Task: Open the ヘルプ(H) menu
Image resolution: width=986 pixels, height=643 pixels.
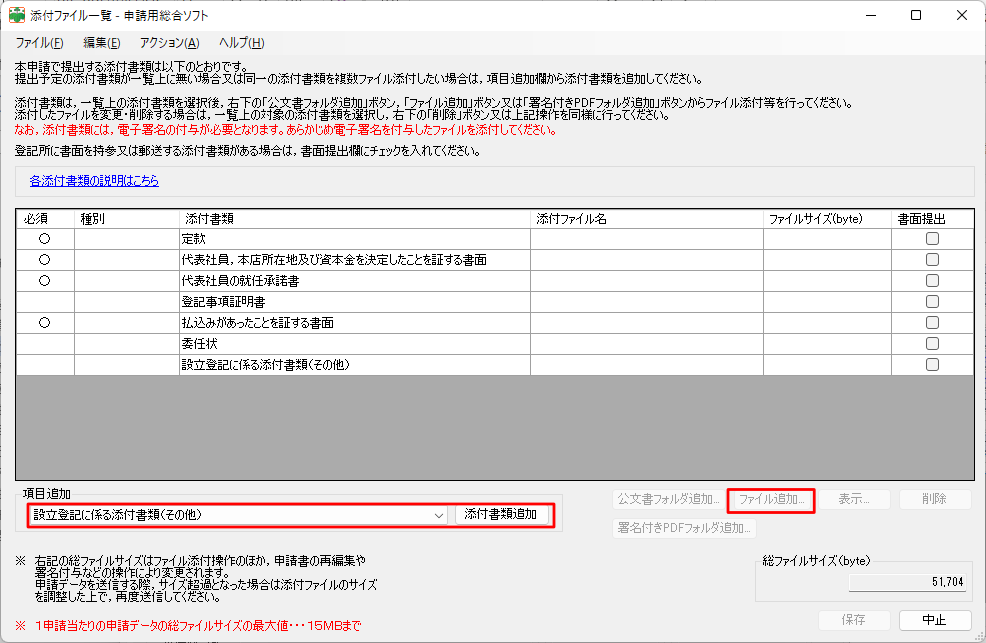Action: pos(241,43)
